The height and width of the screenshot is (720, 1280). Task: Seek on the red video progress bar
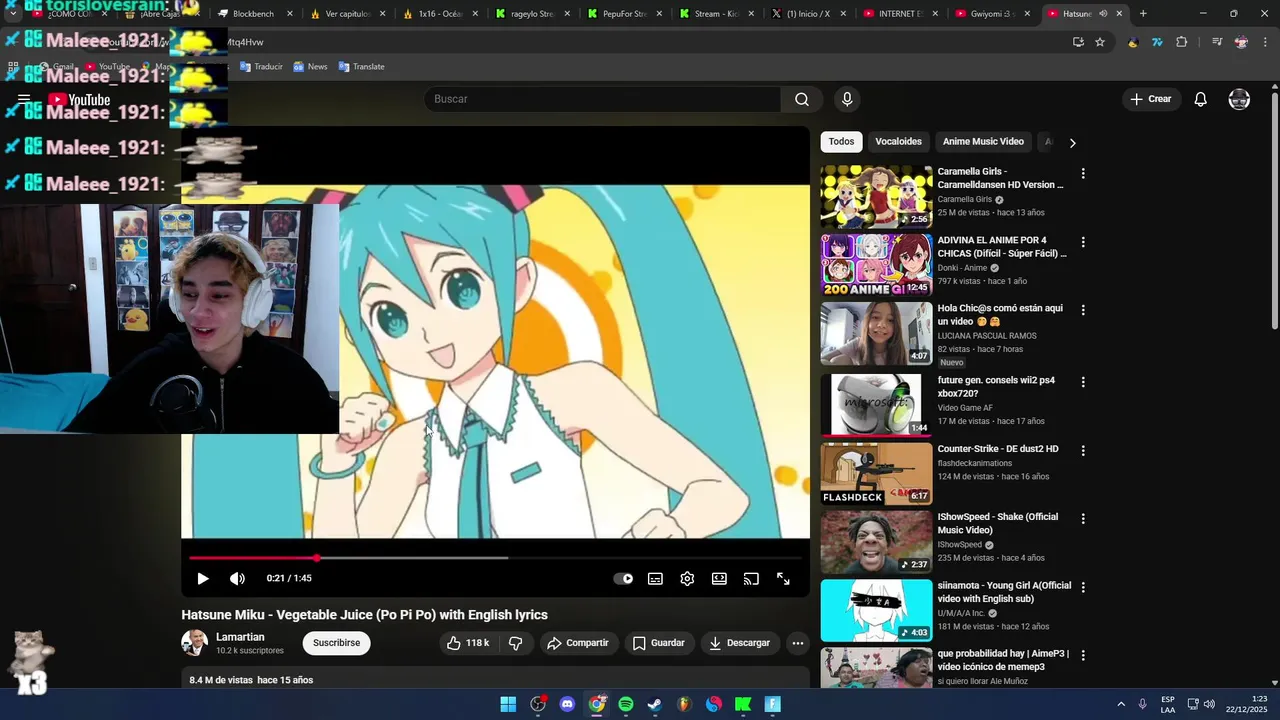coord(495,558)
